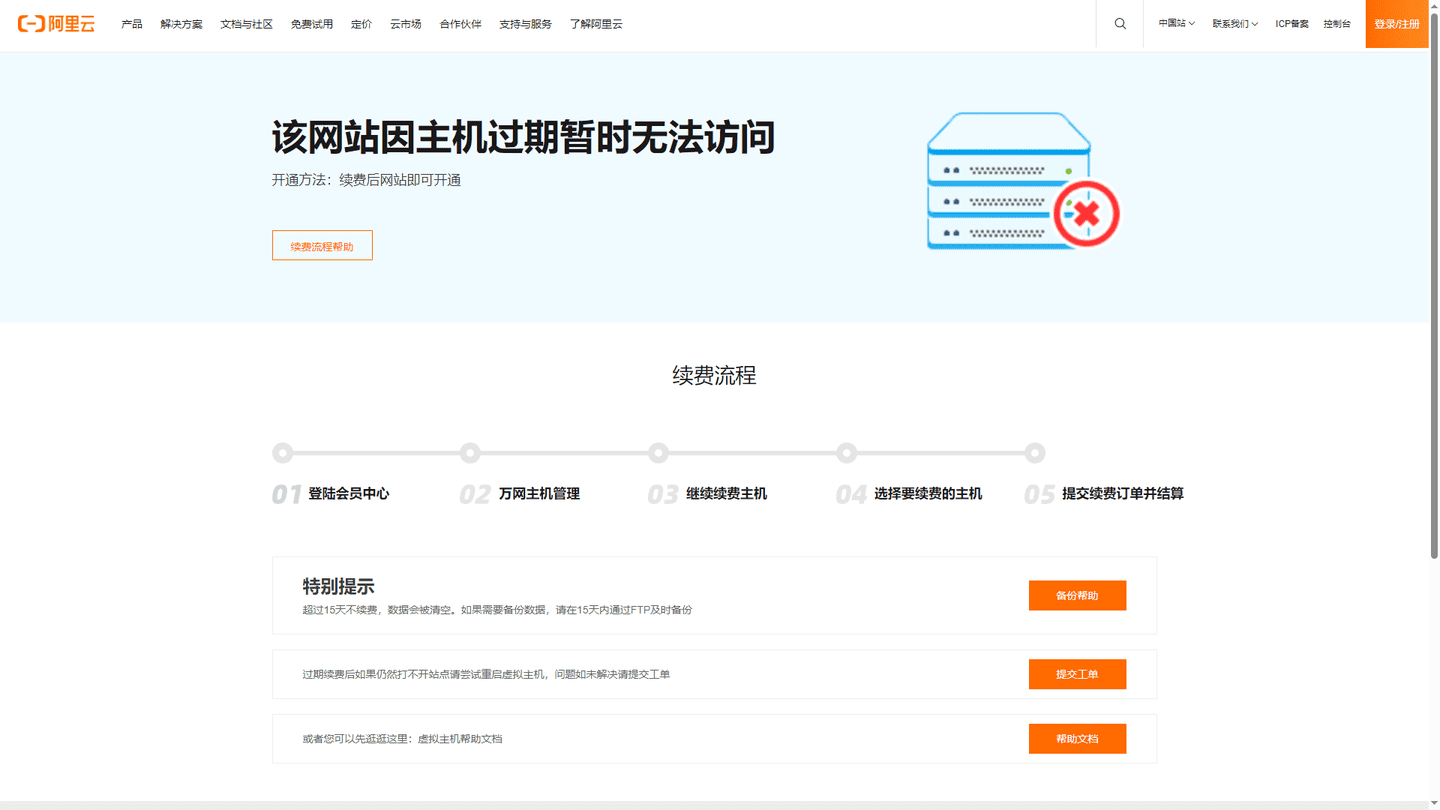
Task: Click the Alibaba Cloud logo
Action: [x=56, y=24]
